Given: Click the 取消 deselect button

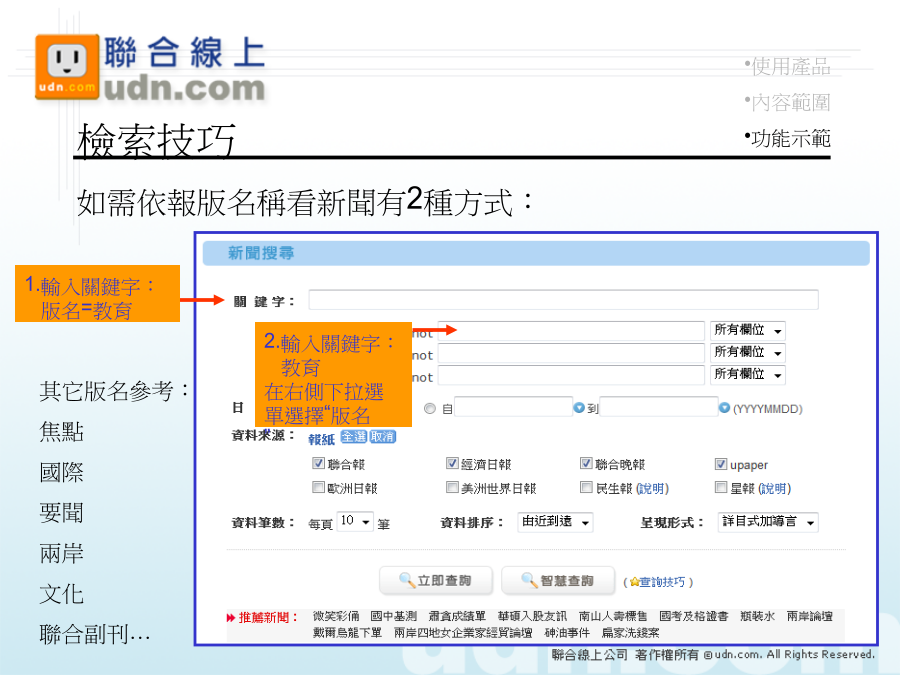Looking at the screenshot, I should click(x=382, y=437).
